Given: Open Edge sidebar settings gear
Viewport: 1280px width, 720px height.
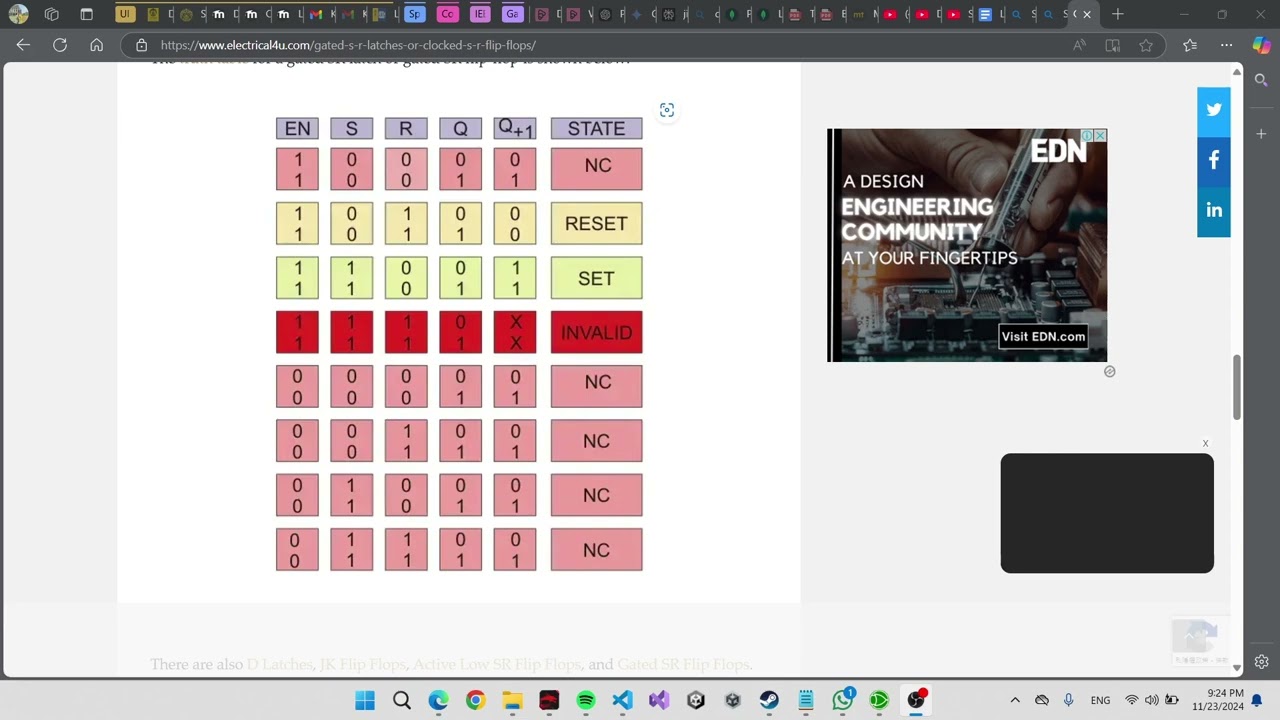Looking at the screenshot, I should (x=1261, y=662).
